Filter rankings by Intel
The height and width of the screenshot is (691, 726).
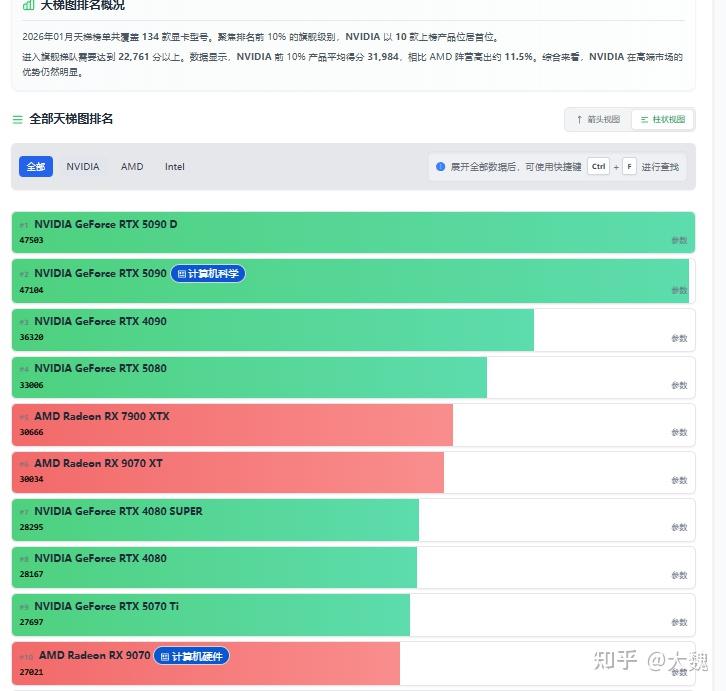coord(175,167)
